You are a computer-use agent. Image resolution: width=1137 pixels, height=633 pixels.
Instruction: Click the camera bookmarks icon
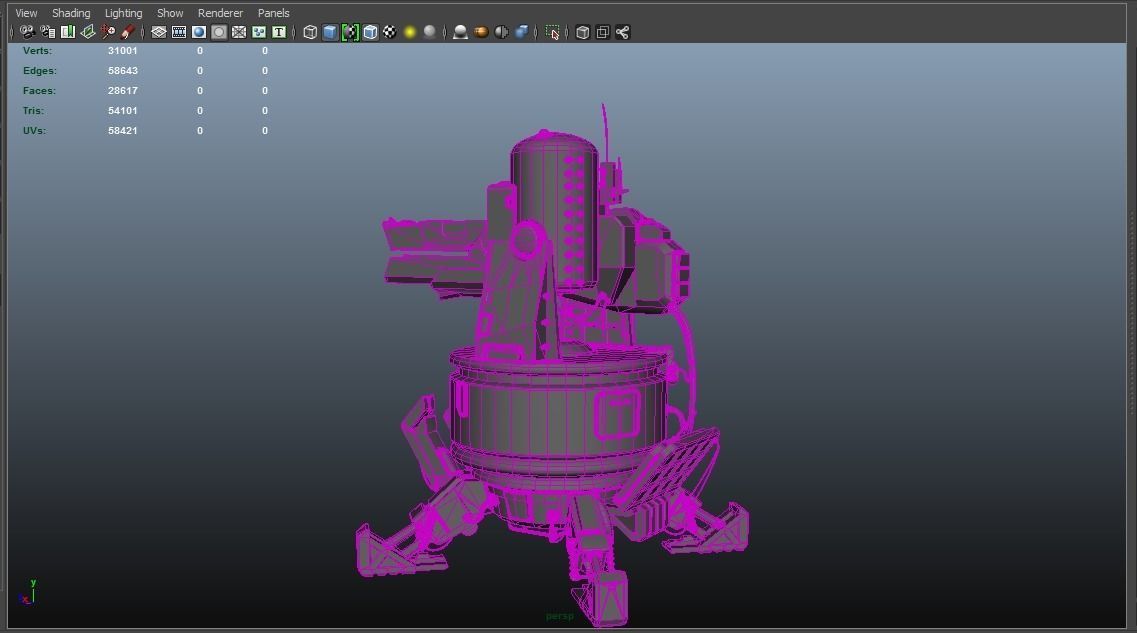[x=67, y=32]
